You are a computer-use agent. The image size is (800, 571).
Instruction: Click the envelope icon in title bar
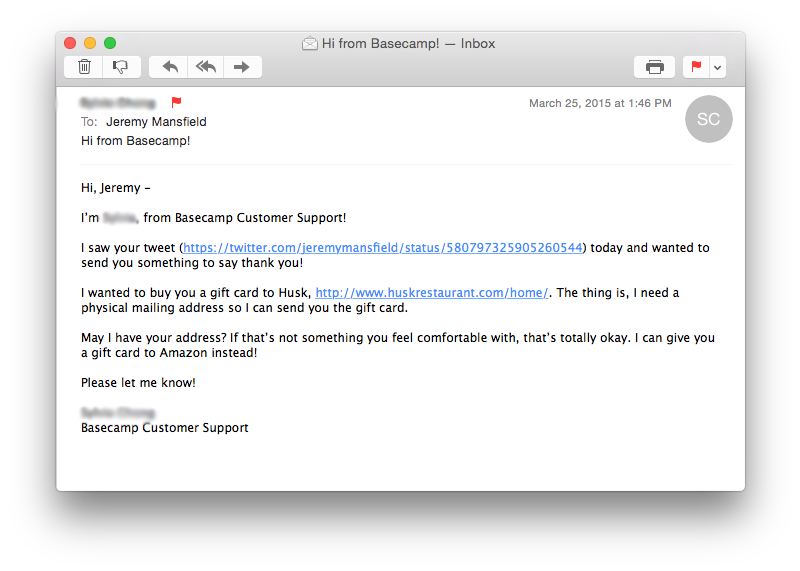[310, 44]
